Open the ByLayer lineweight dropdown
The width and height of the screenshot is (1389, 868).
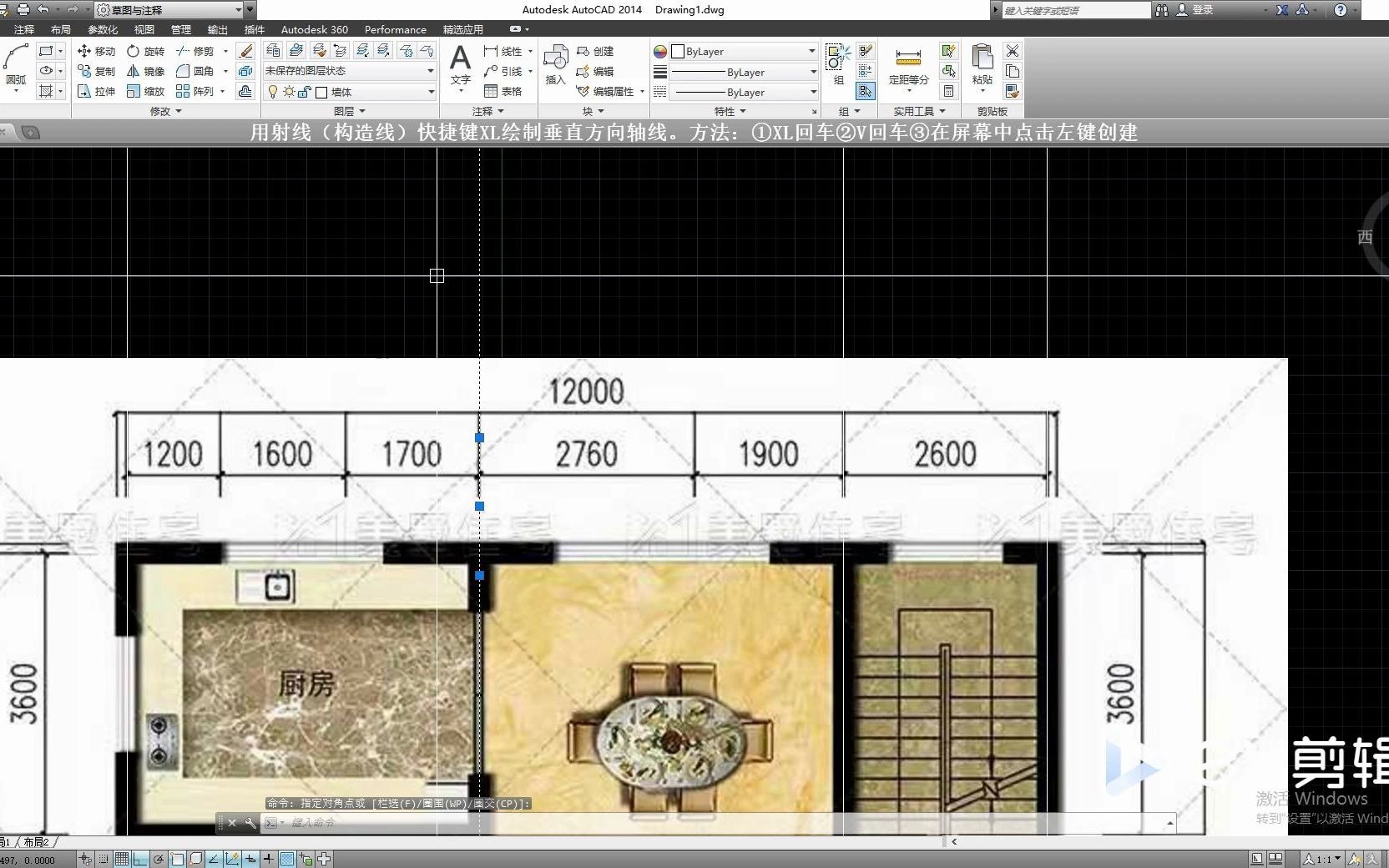click(744, 72)
